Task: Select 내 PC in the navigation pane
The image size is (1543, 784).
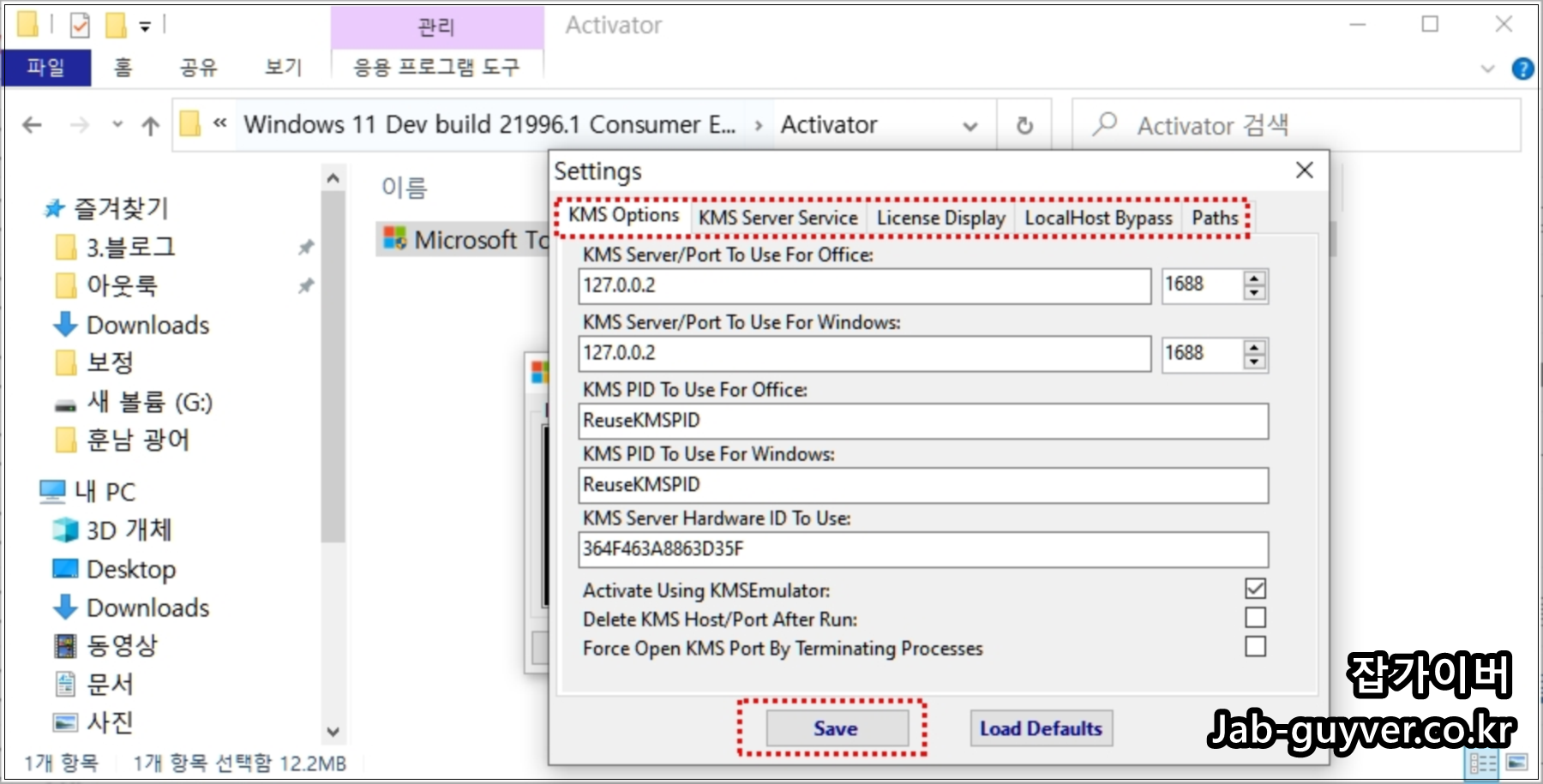Action: click(105, 491)
